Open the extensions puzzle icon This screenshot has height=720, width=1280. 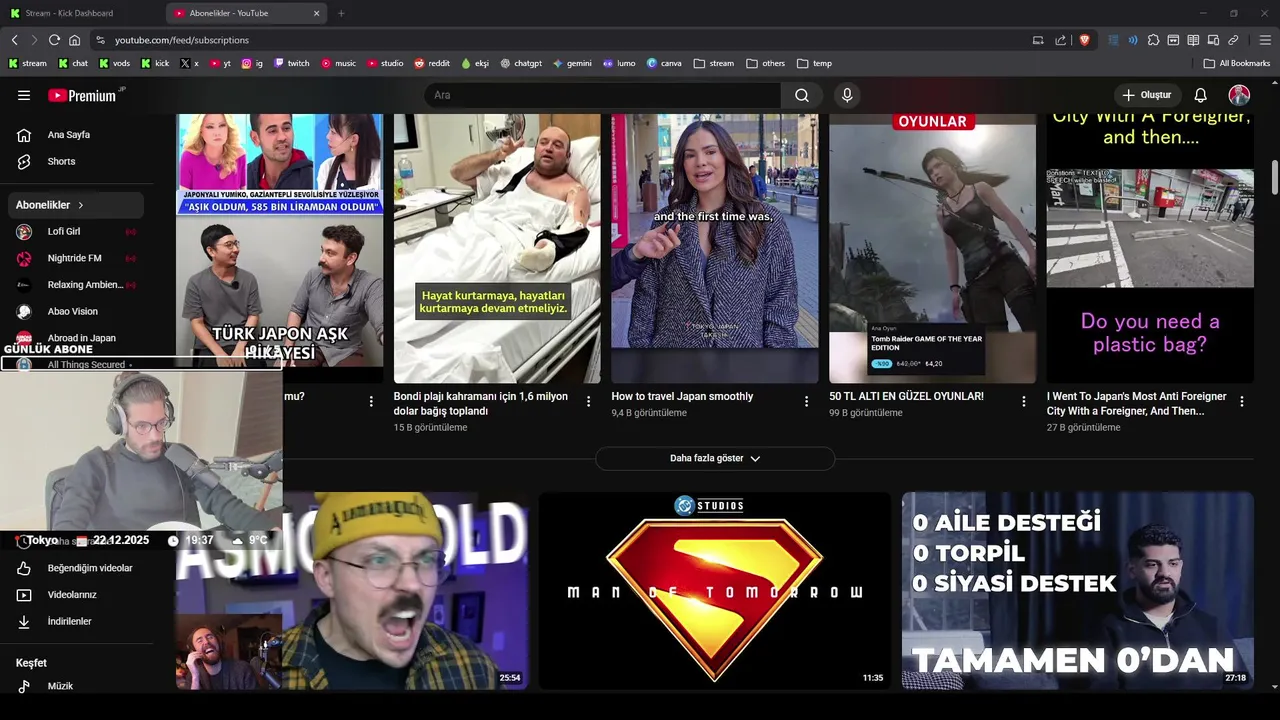pyautogui.click(x=1153, y=40)
